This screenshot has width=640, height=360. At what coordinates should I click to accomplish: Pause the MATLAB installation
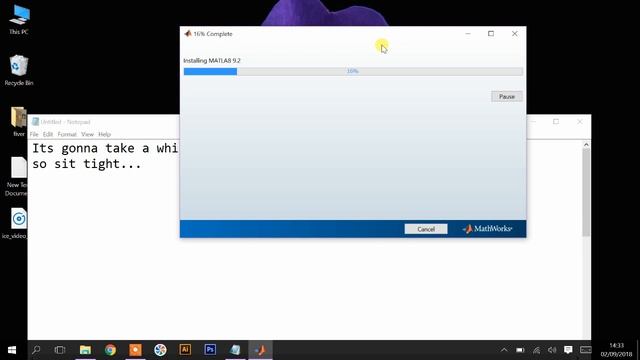pyautogui.click(x=507, y=97)
